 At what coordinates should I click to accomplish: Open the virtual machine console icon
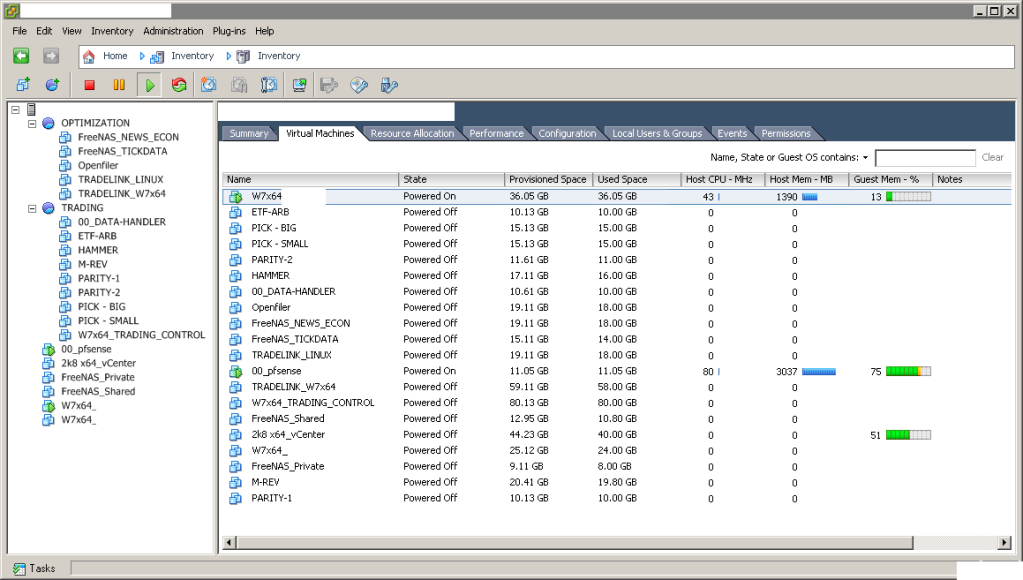point(299,85)
